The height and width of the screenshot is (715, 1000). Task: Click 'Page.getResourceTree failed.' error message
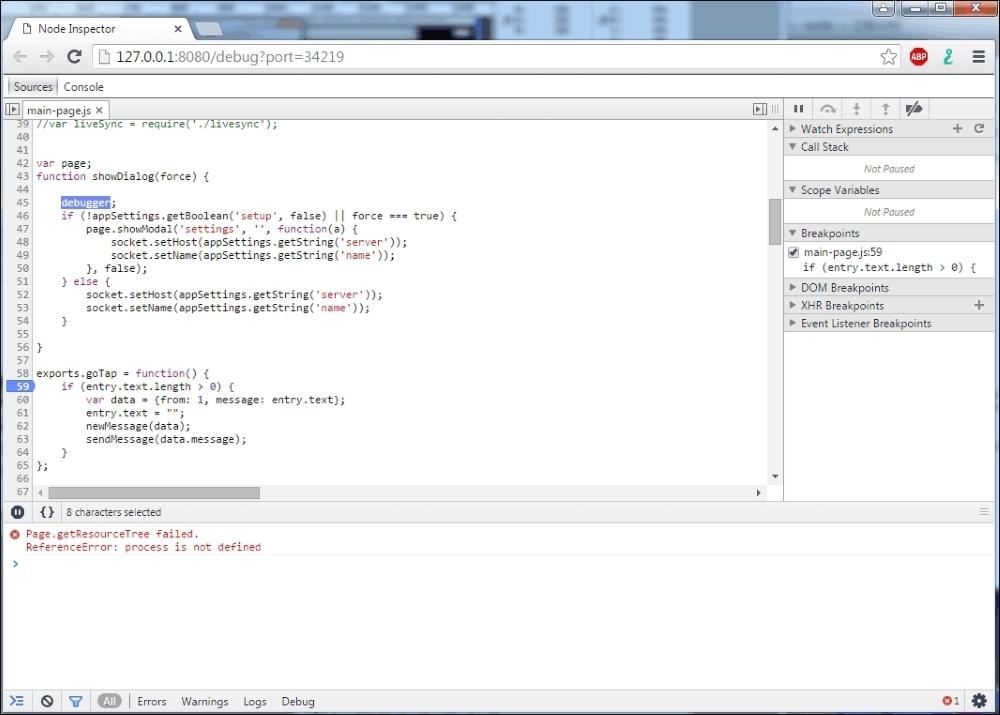click(x=112, y=534)
